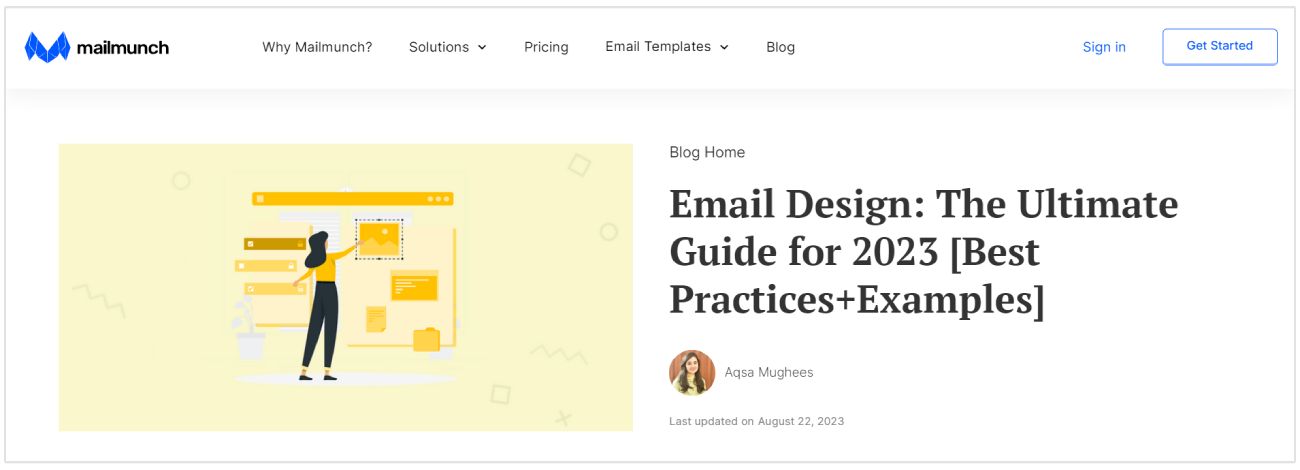This screenshot has width=1300, height=470.
Task: Click the Email Design article title
Action: [x=923, y=252]
